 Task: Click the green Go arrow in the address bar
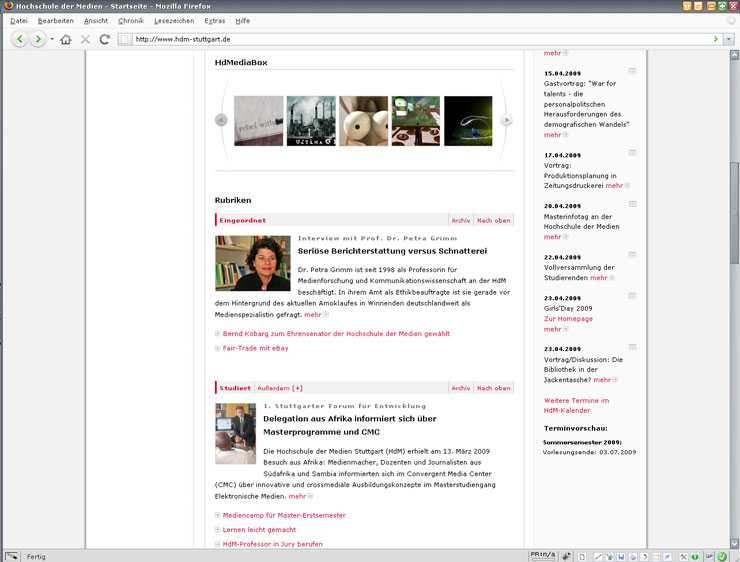[x=716, y=39]
